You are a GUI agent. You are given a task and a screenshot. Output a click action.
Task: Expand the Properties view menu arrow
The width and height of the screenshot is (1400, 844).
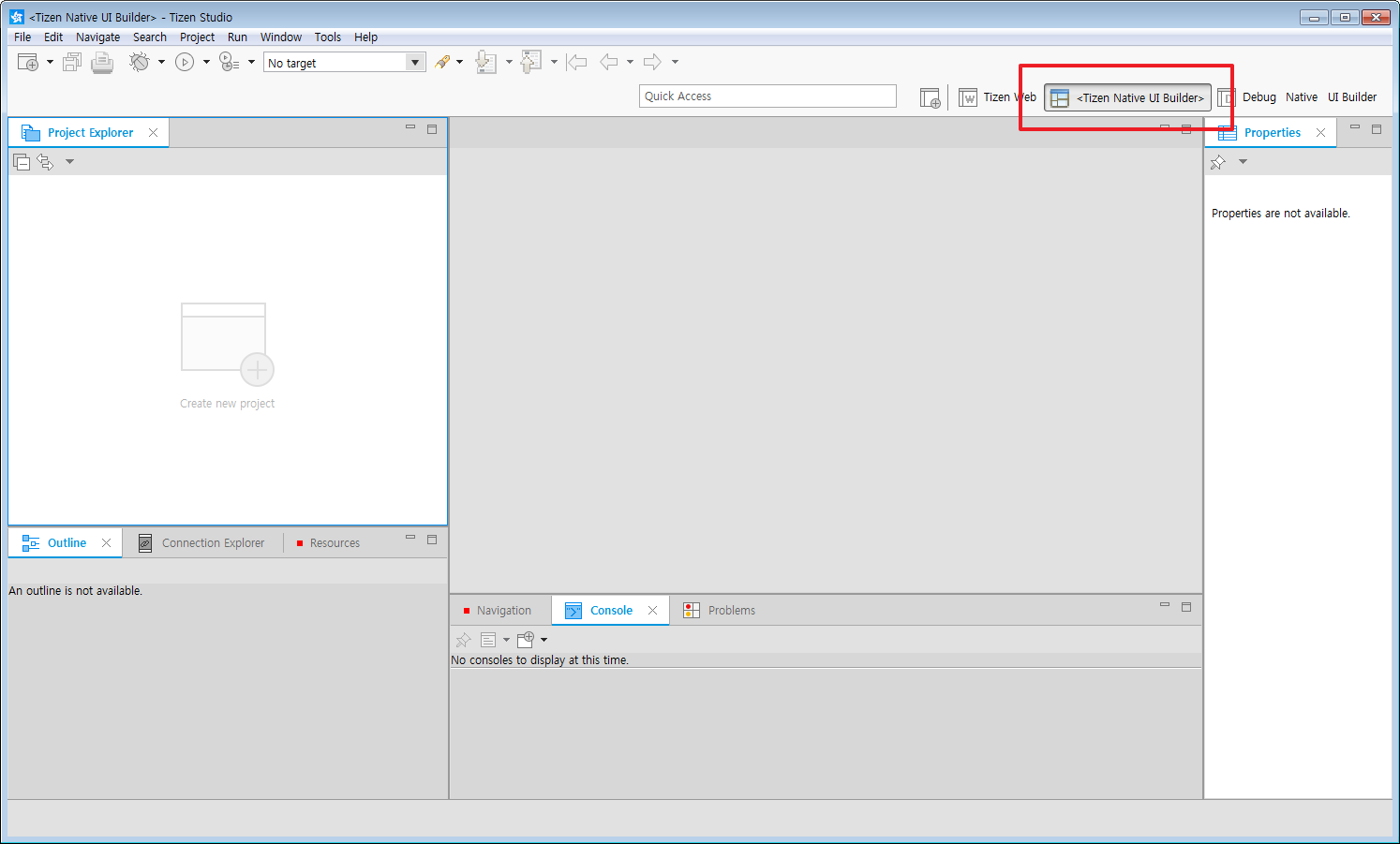(x=1243, y=162)
